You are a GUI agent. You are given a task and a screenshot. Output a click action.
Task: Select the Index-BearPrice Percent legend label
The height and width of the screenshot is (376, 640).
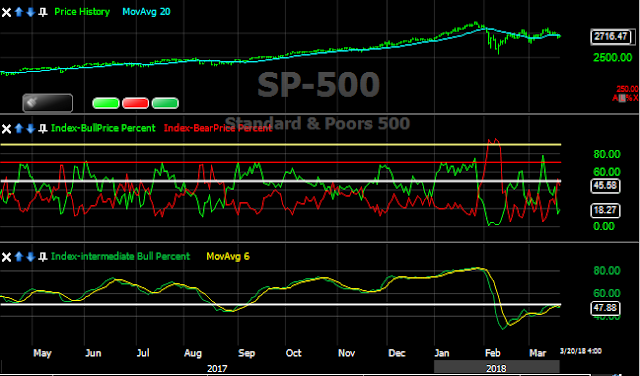(218, 128)
